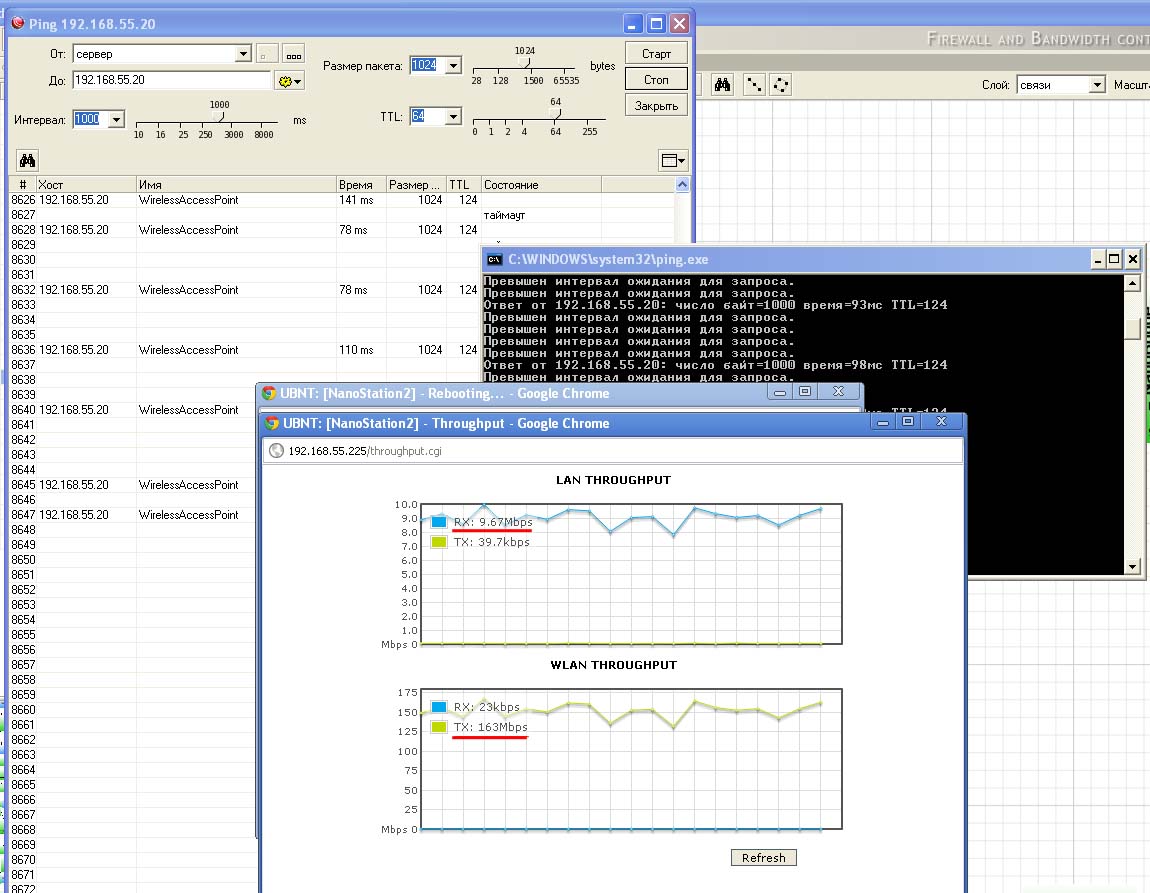Select the diagonal dotted-line layout tool

(754, 85)
